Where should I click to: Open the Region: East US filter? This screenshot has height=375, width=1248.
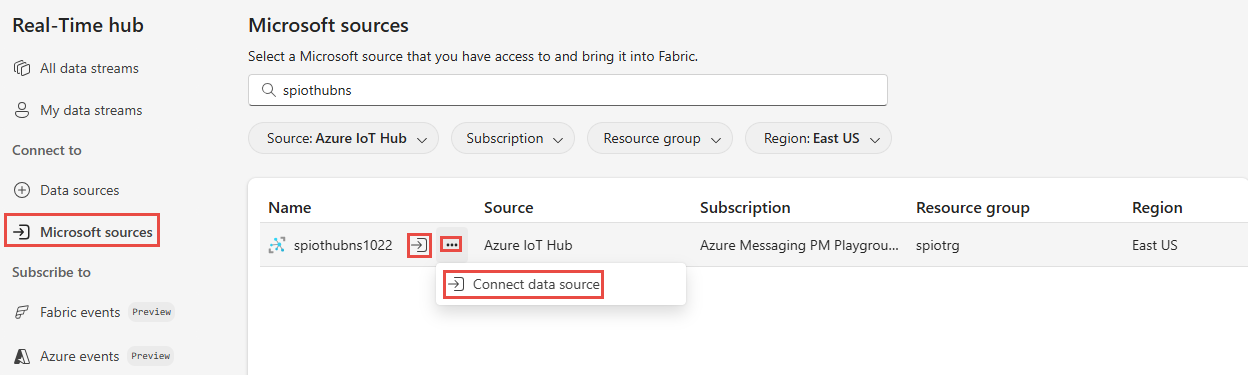click(x=818, y=139)
